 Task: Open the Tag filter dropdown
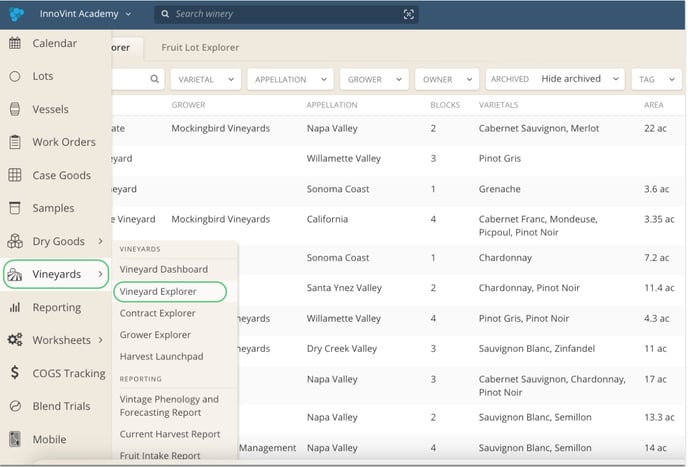[656, 79]
